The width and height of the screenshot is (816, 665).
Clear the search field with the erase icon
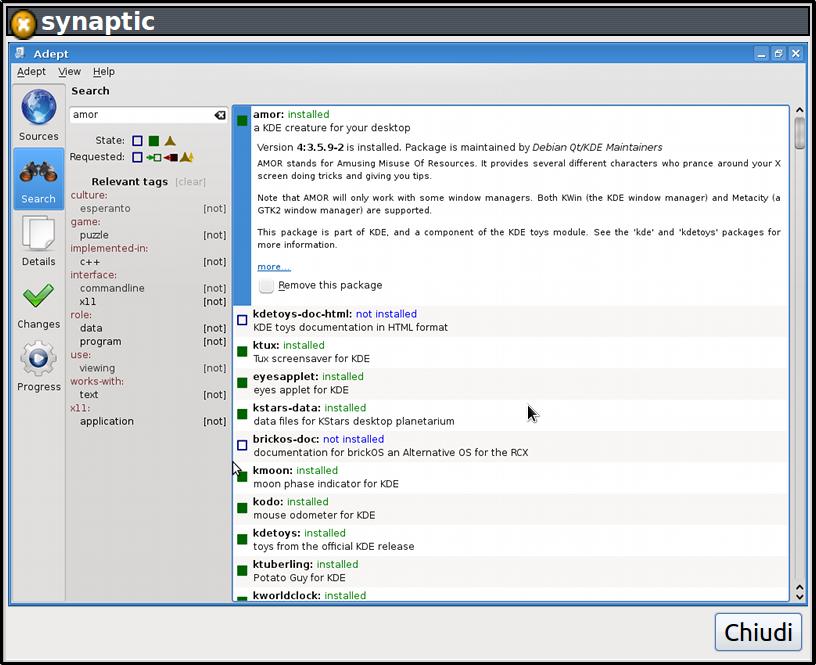tap(220, 115)
